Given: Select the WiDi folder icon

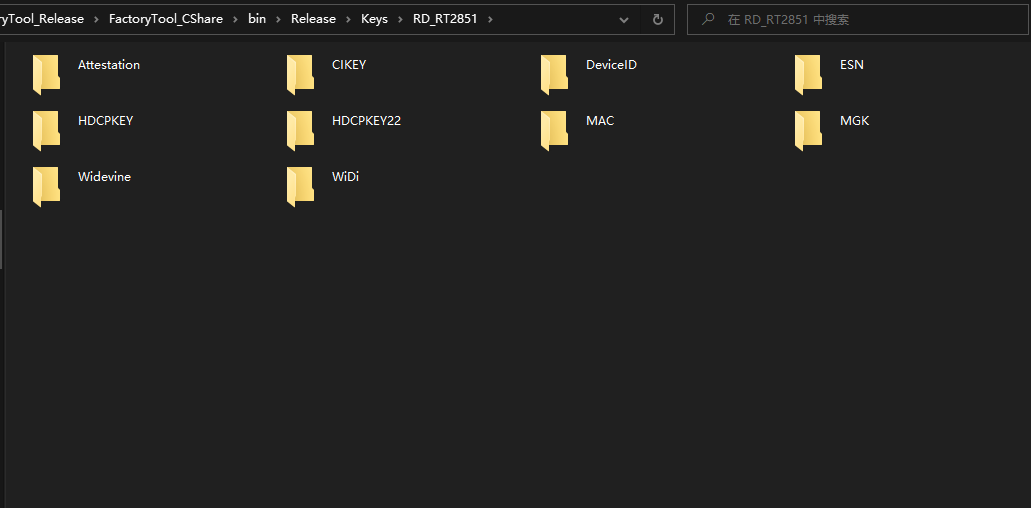Looking at the screenshot, I should point(300,186).
